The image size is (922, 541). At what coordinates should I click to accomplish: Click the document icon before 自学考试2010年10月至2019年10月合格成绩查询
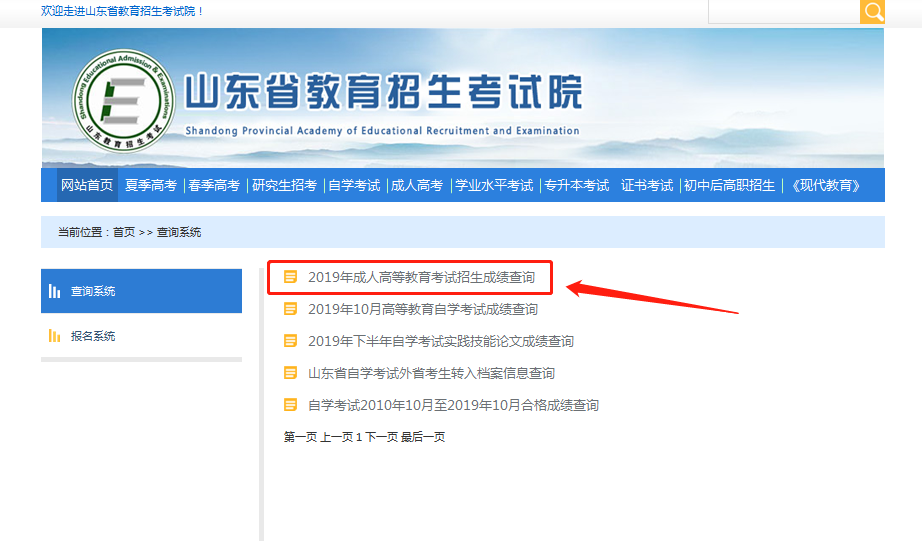(x=290, y=405)
